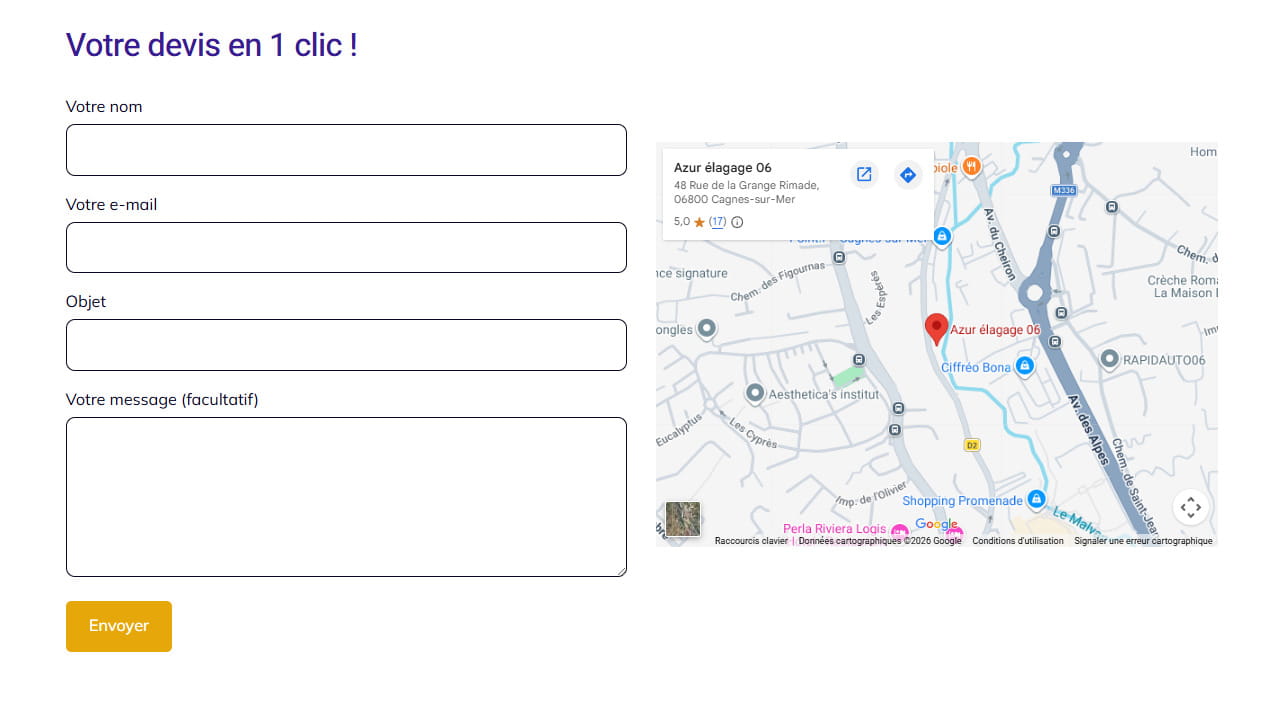Click the Google logo on map

[x=937, y=525]
